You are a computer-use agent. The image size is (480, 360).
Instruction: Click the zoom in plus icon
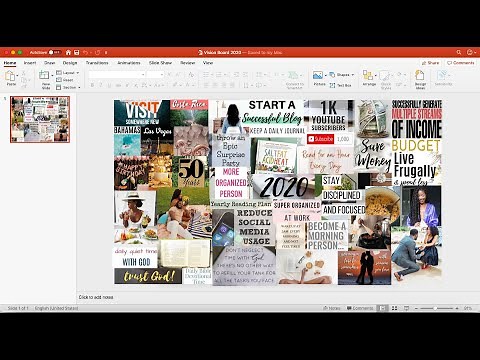tap(457, 308)
